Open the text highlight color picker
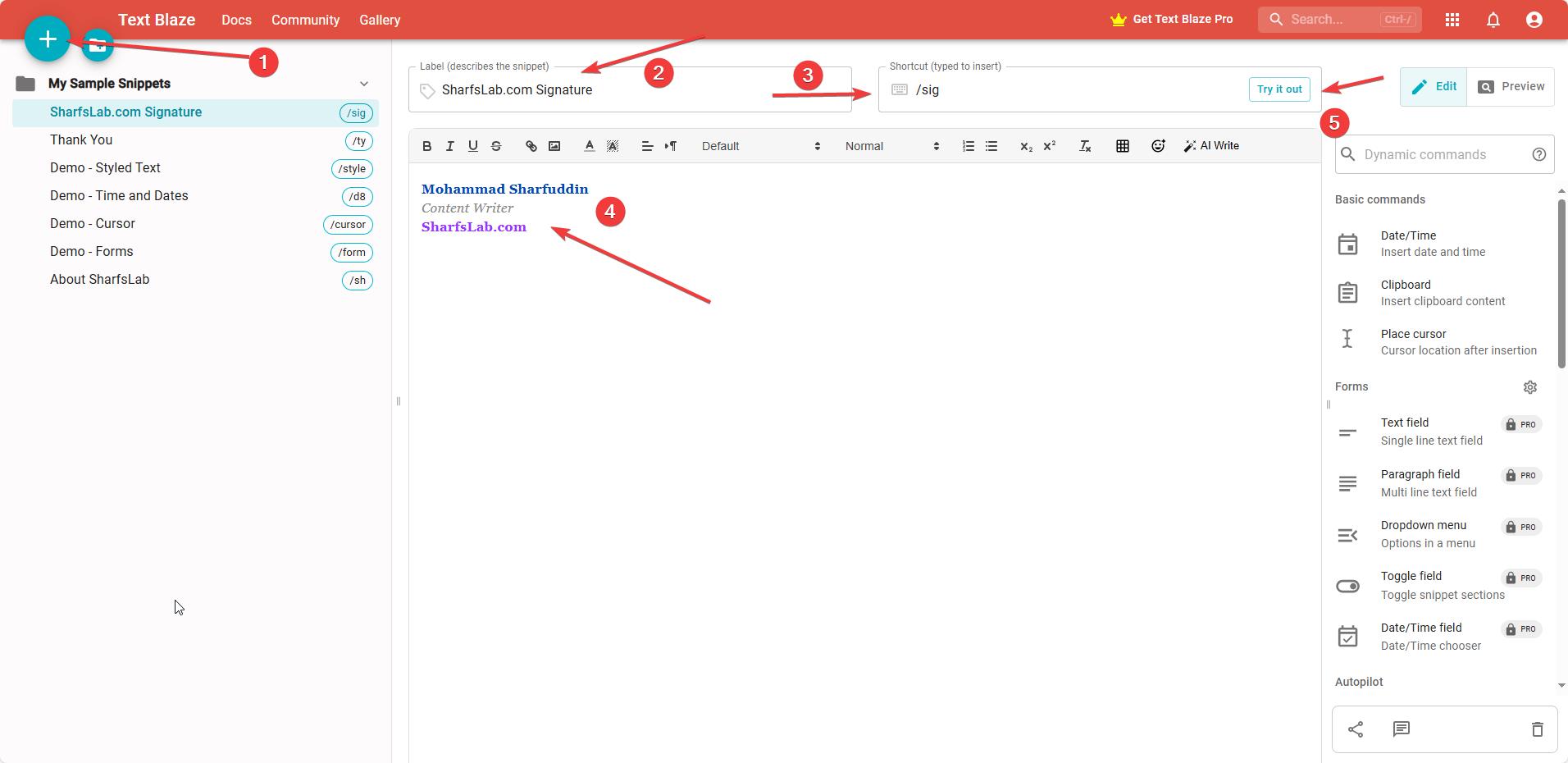The image size is (1568, 763). point(612,146)
